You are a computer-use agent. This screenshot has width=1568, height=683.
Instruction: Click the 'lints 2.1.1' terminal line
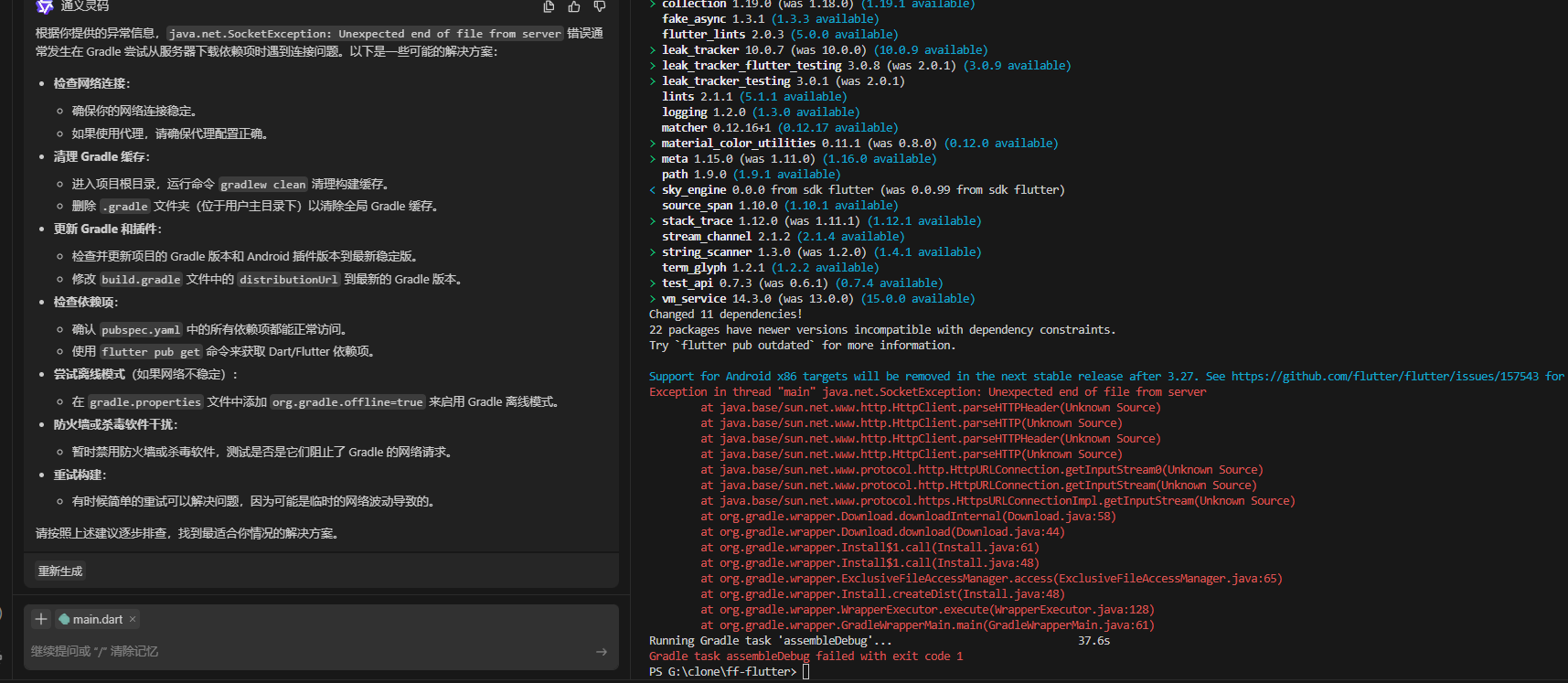tap(754, 97)
